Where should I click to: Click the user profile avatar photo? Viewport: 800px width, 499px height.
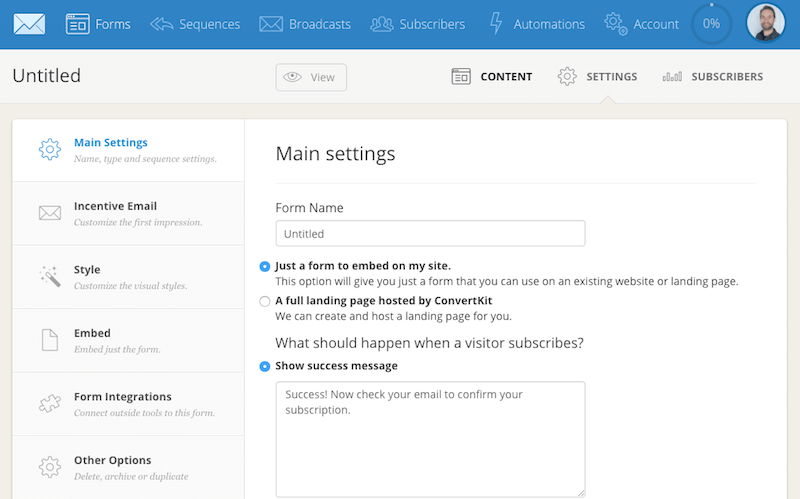point(766,24)
